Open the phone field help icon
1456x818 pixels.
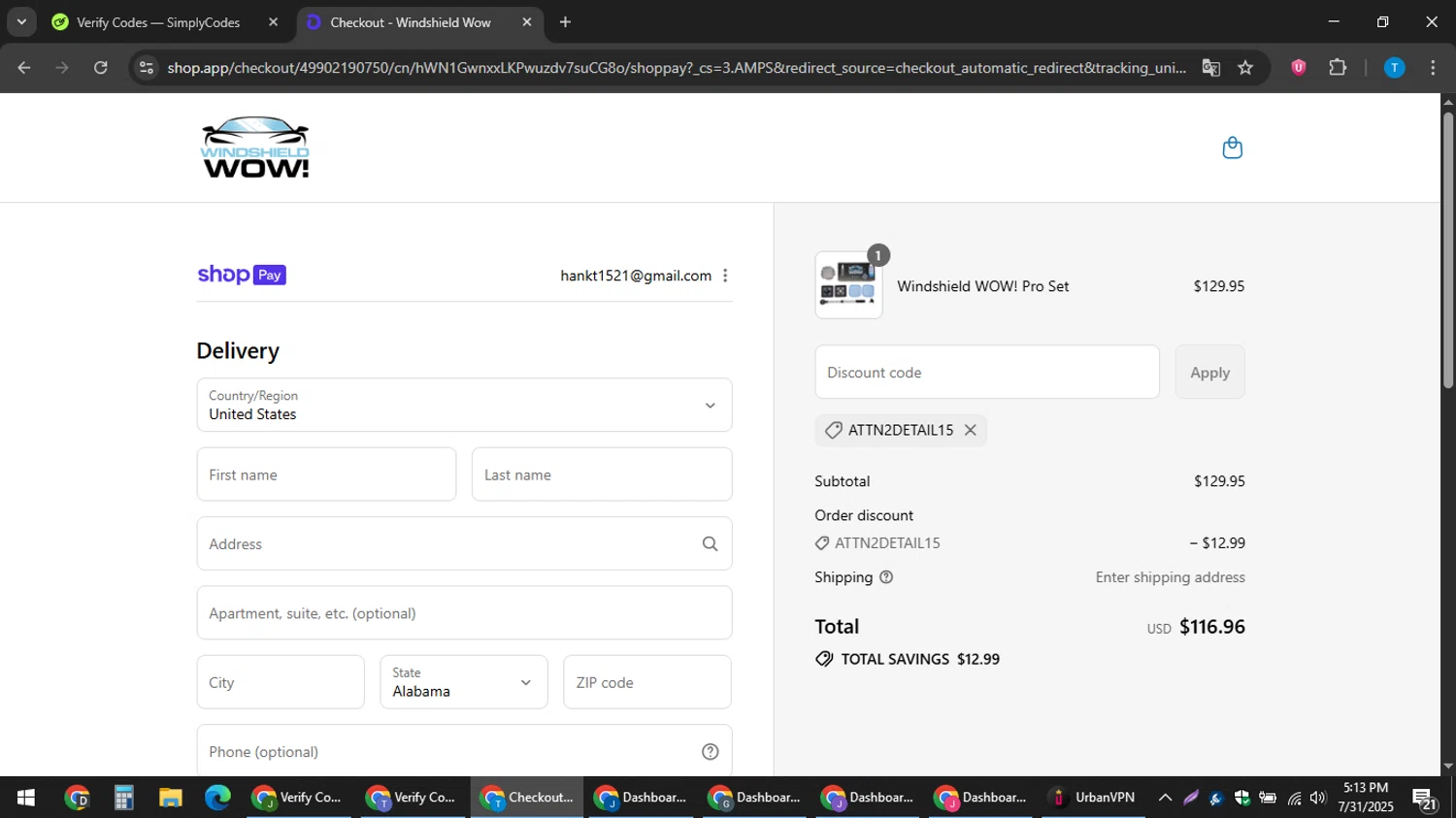pyautogui.click(x=710, y=752)
